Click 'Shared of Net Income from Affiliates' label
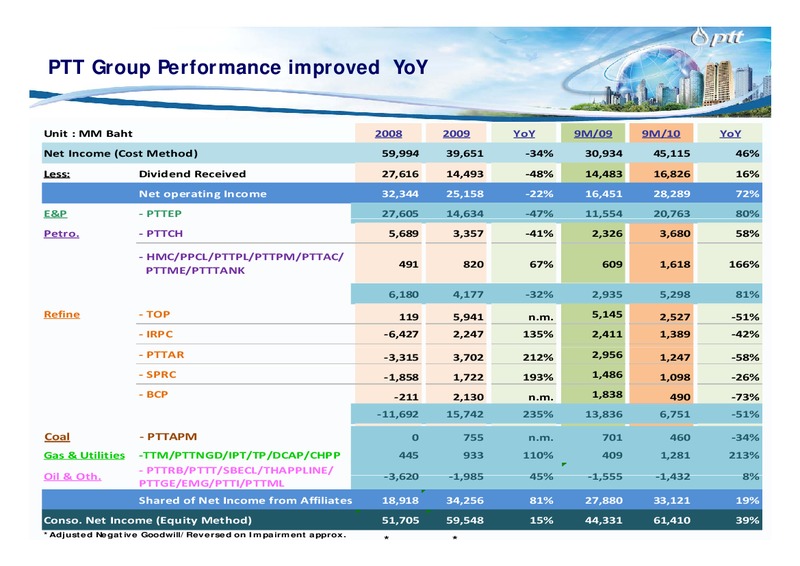 [245, 501]
